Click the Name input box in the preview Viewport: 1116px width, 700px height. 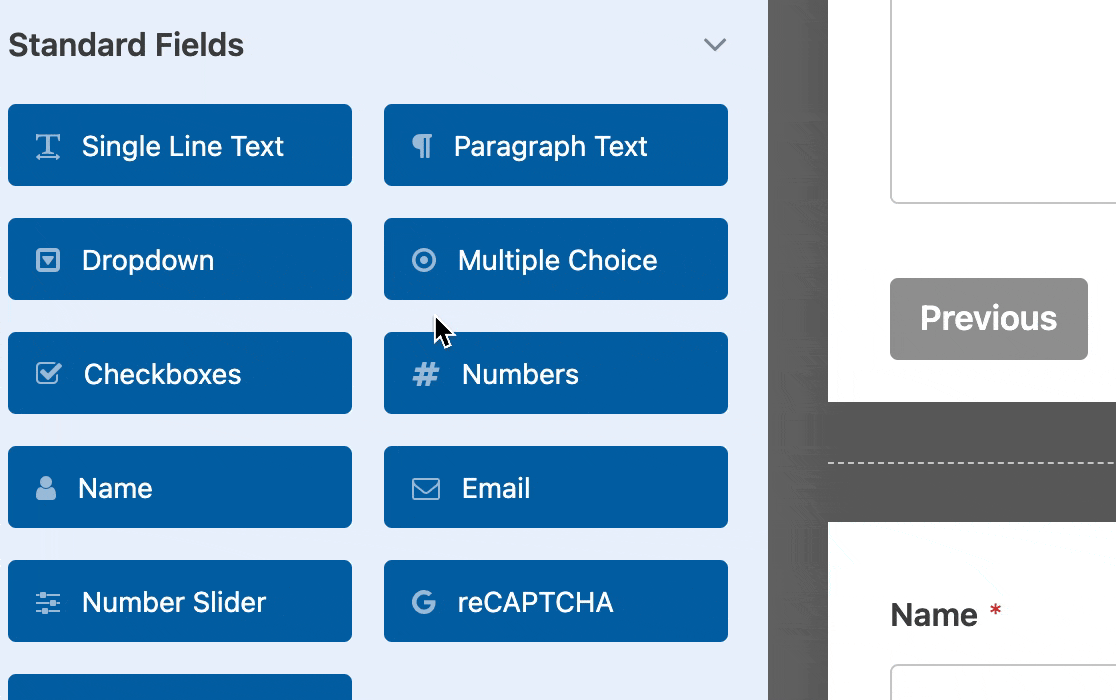click(1000, 685)
